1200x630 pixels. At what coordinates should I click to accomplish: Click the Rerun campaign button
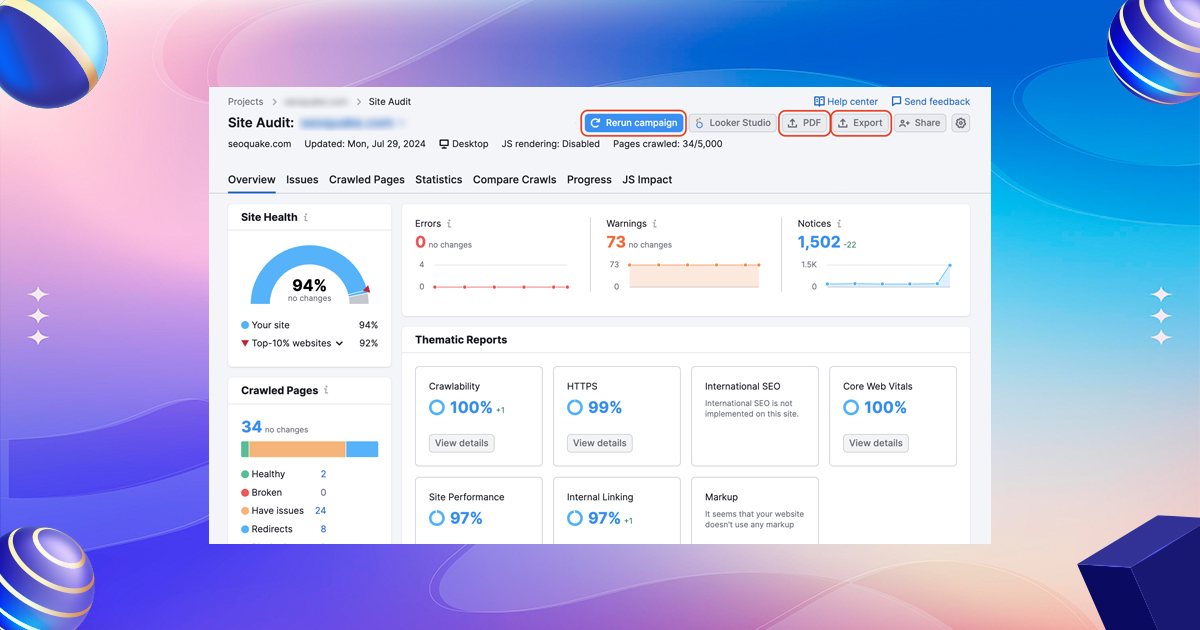pos(633,122)
